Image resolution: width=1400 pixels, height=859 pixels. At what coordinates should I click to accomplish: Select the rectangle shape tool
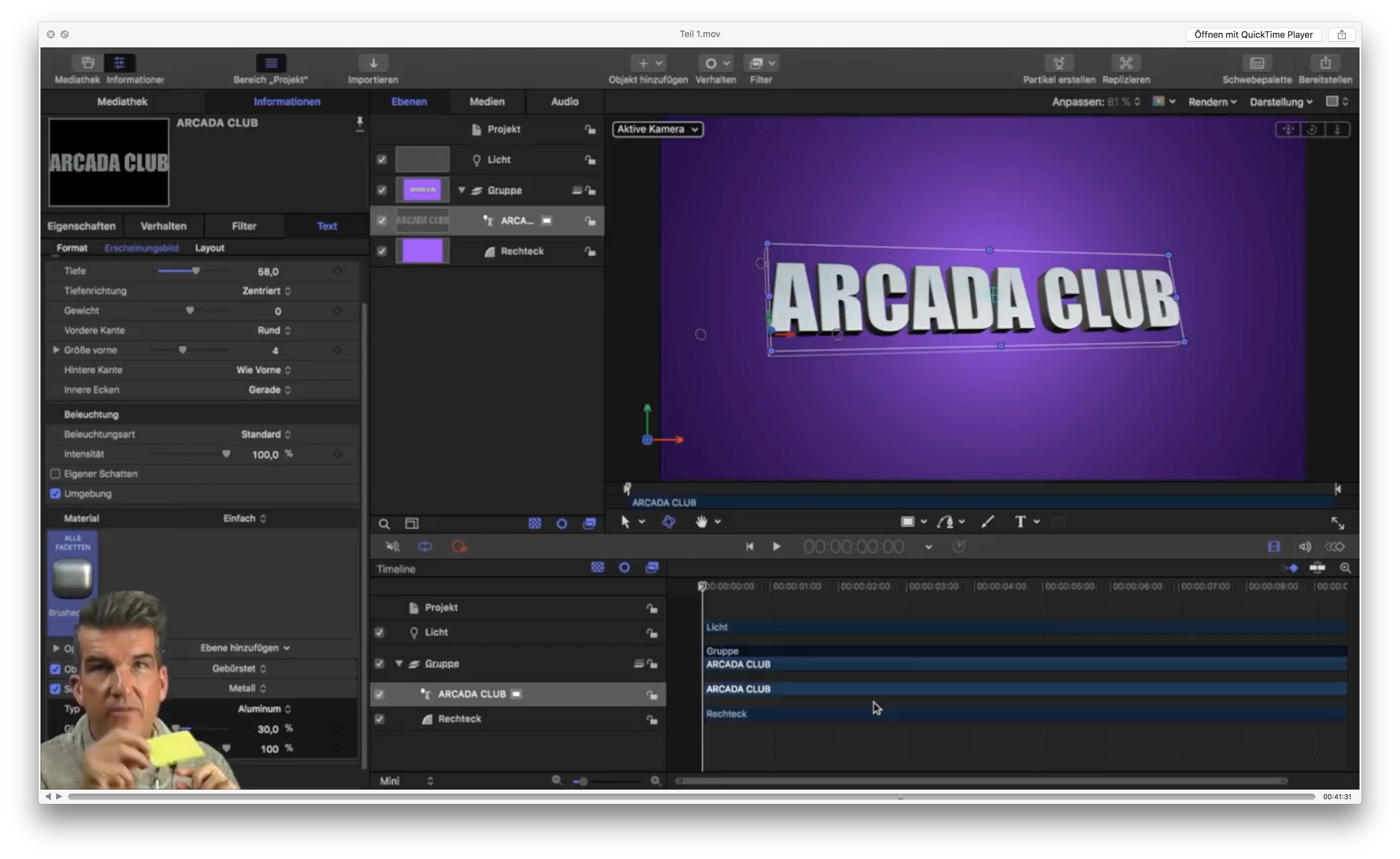907,522
